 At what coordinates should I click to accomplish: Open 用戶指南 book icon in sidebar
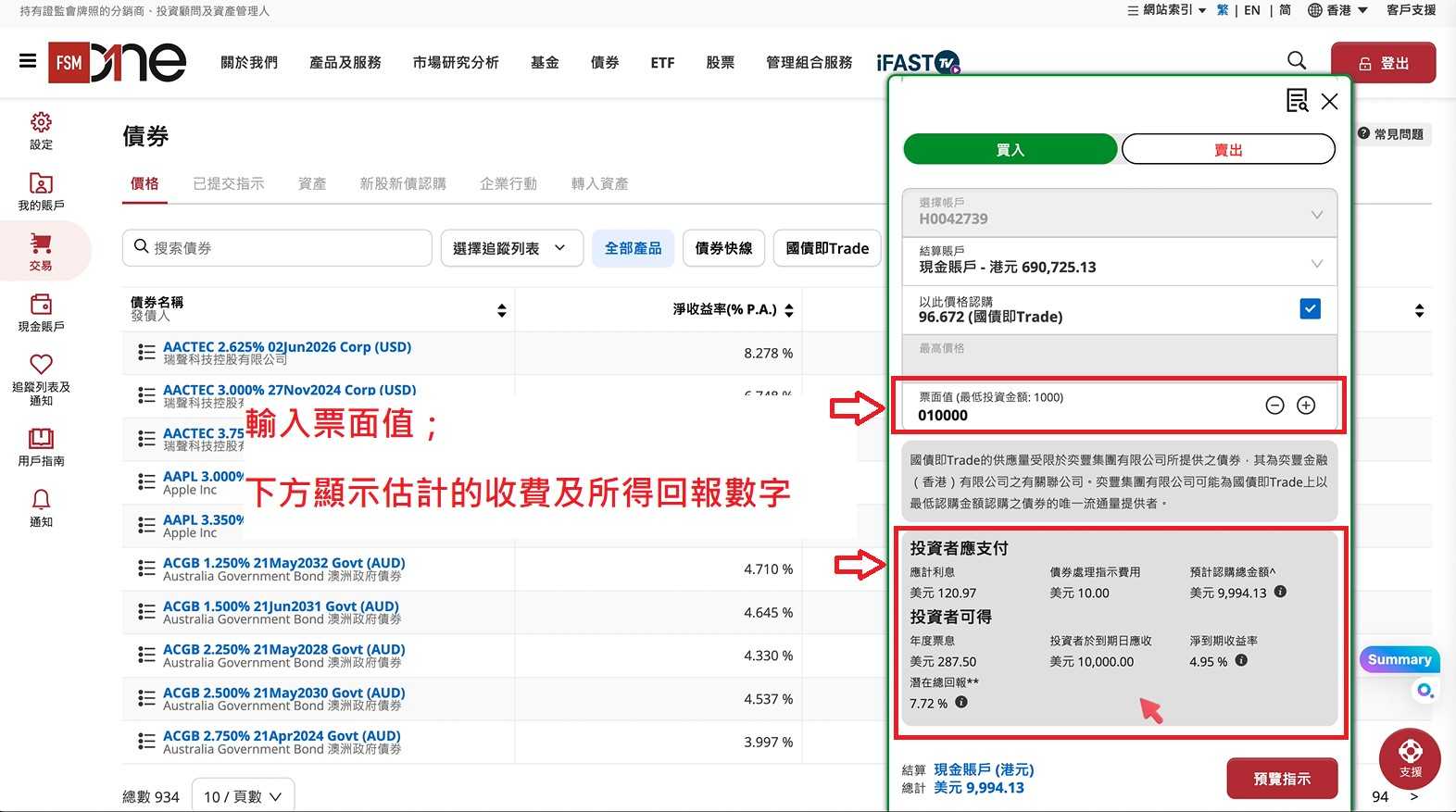coord(41,438)
